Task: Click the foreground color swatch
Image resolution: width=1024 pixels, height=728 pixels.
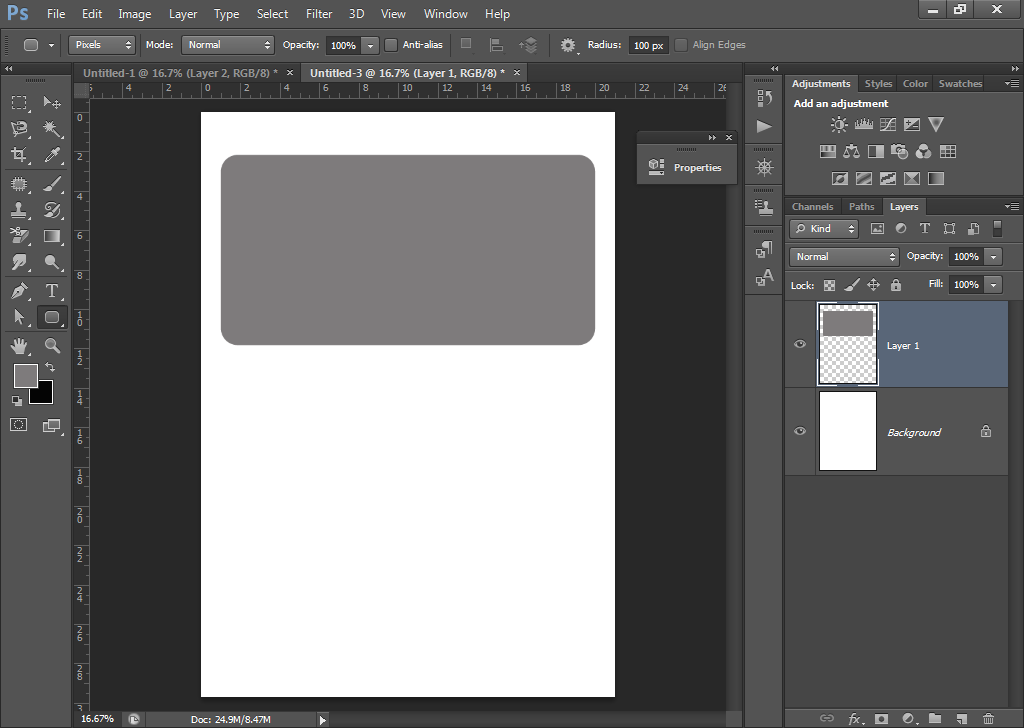Action: tap(25, 376)
